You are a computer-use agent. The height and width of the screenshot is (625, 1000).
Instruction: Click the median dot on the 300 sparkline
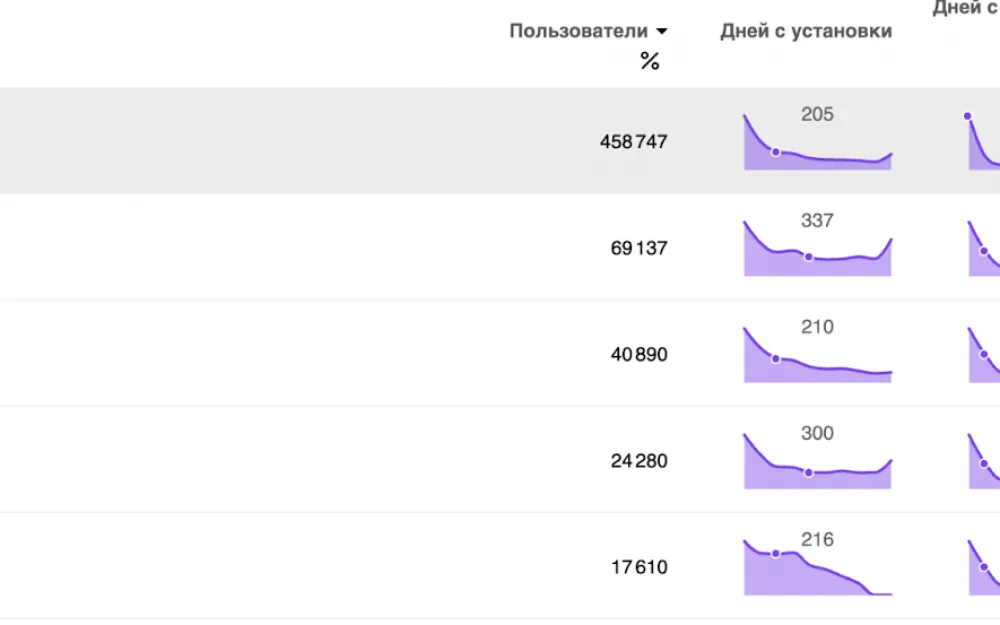808,473
